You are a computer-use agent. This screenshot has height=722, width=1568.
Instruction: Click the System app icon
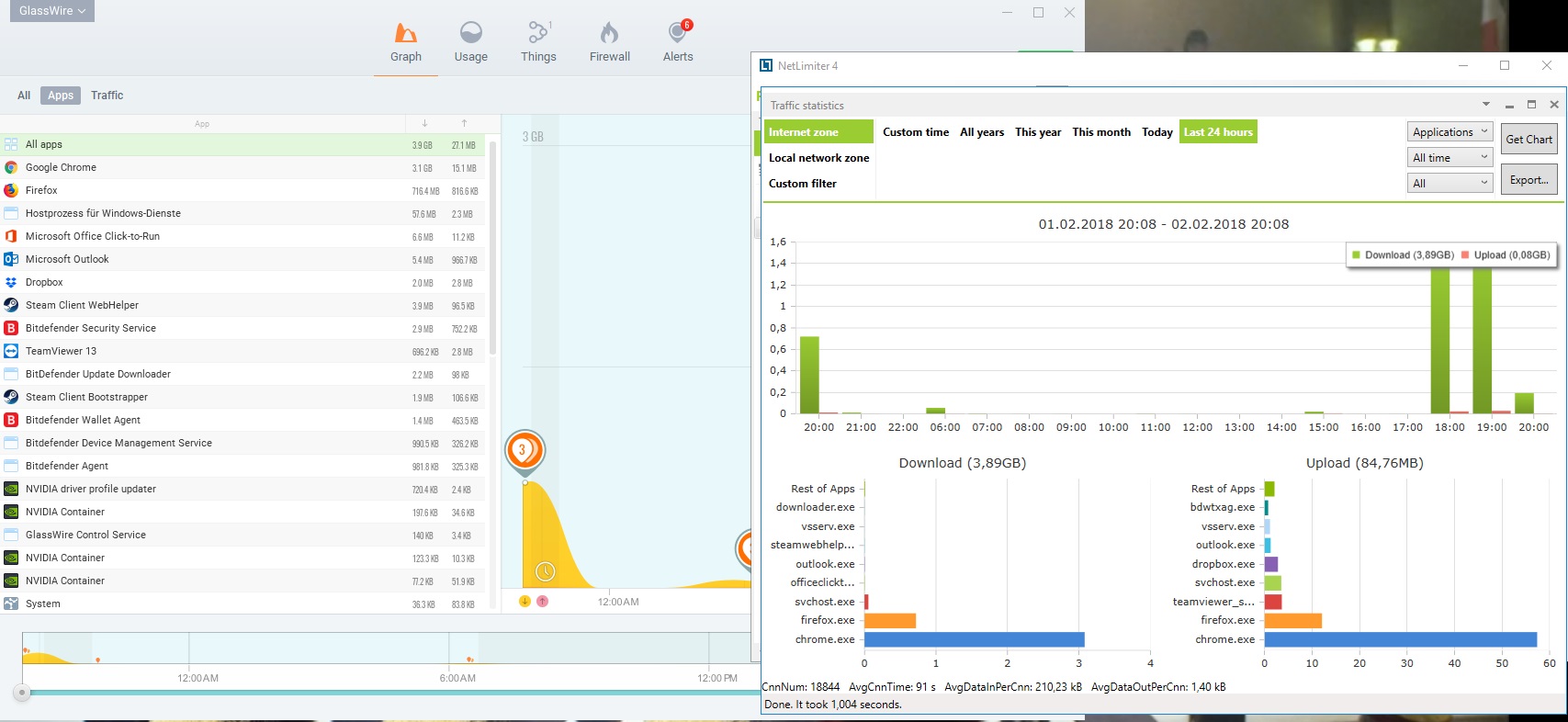point(11,604)
